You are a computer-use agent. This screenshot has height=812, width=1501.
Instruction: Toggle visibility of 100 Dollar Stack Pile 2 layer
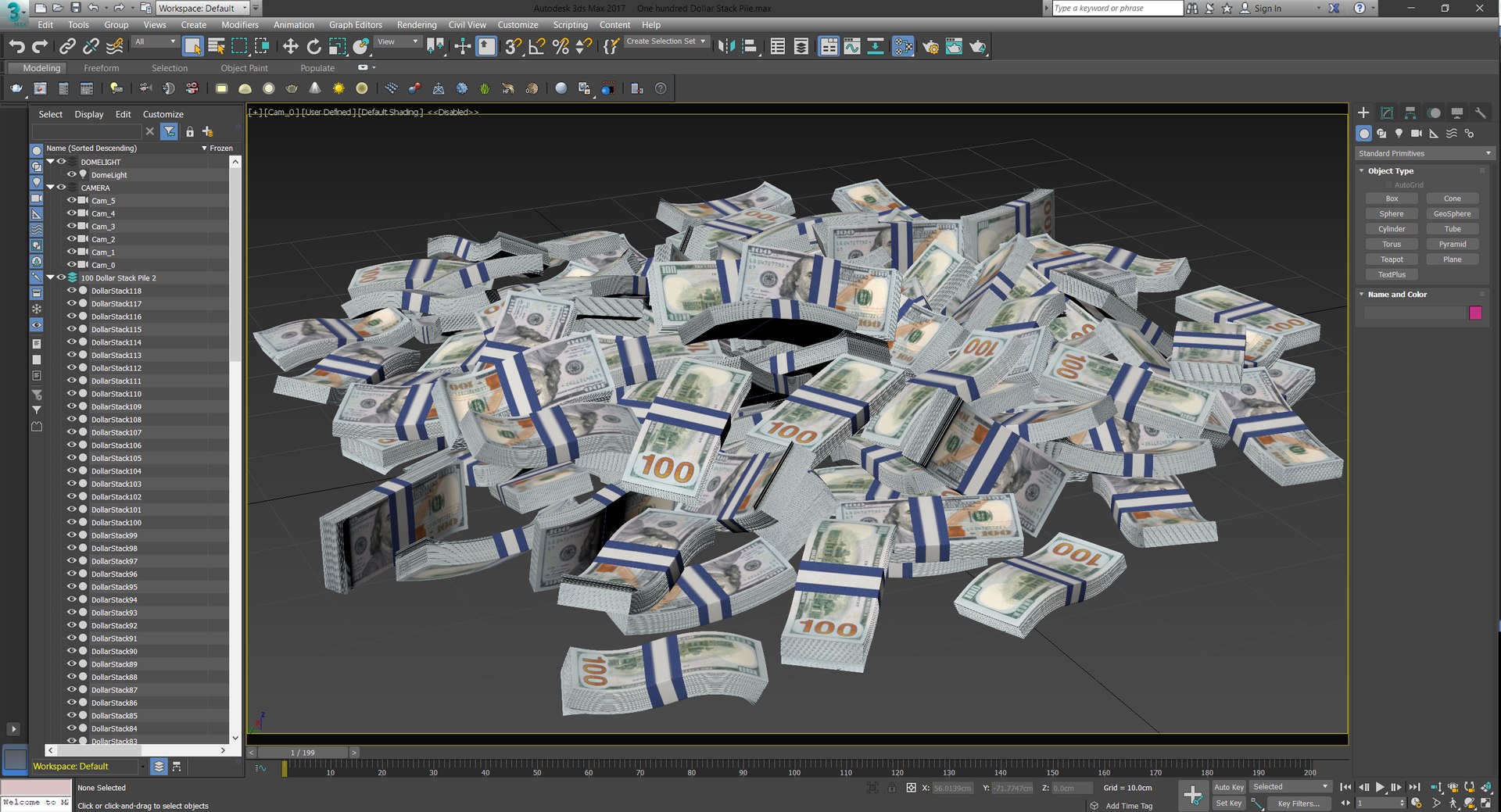(x=61, y=277)
